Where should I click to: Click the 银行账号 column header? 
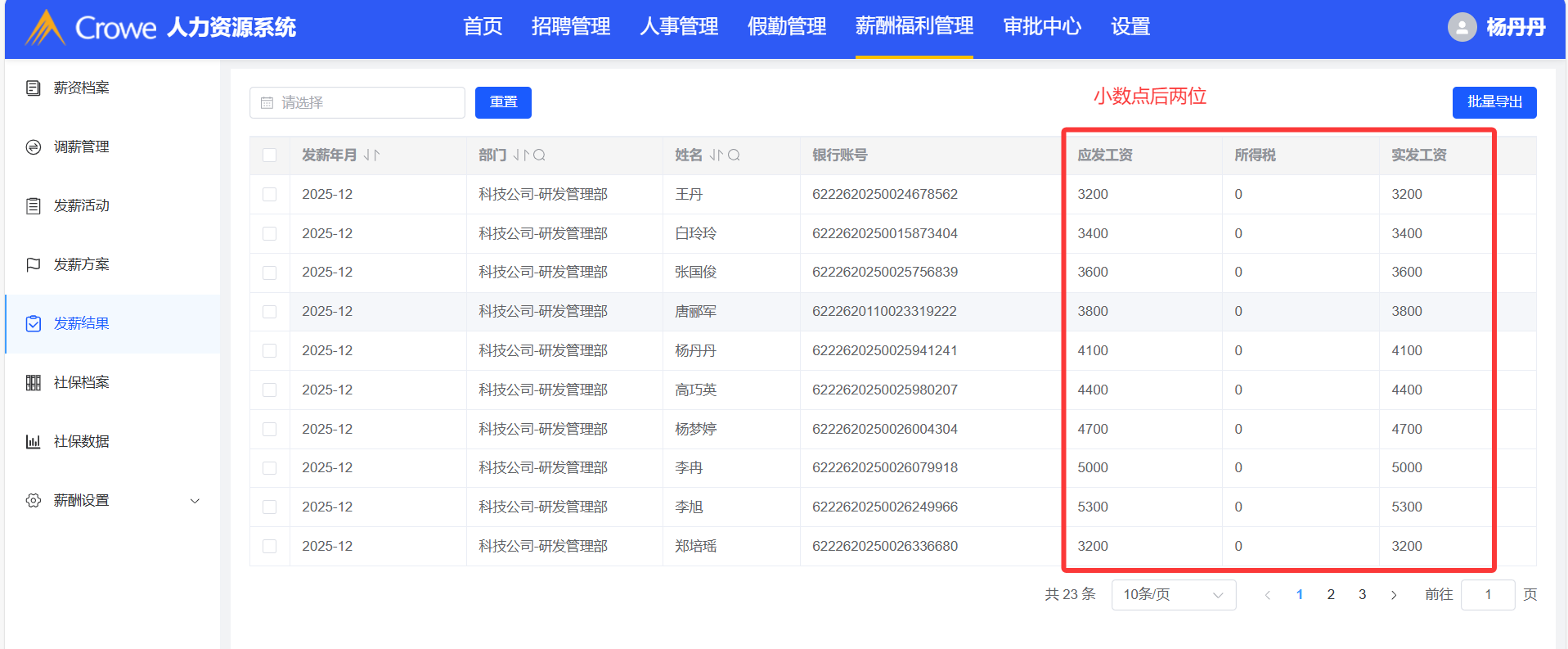pos(840,155)
